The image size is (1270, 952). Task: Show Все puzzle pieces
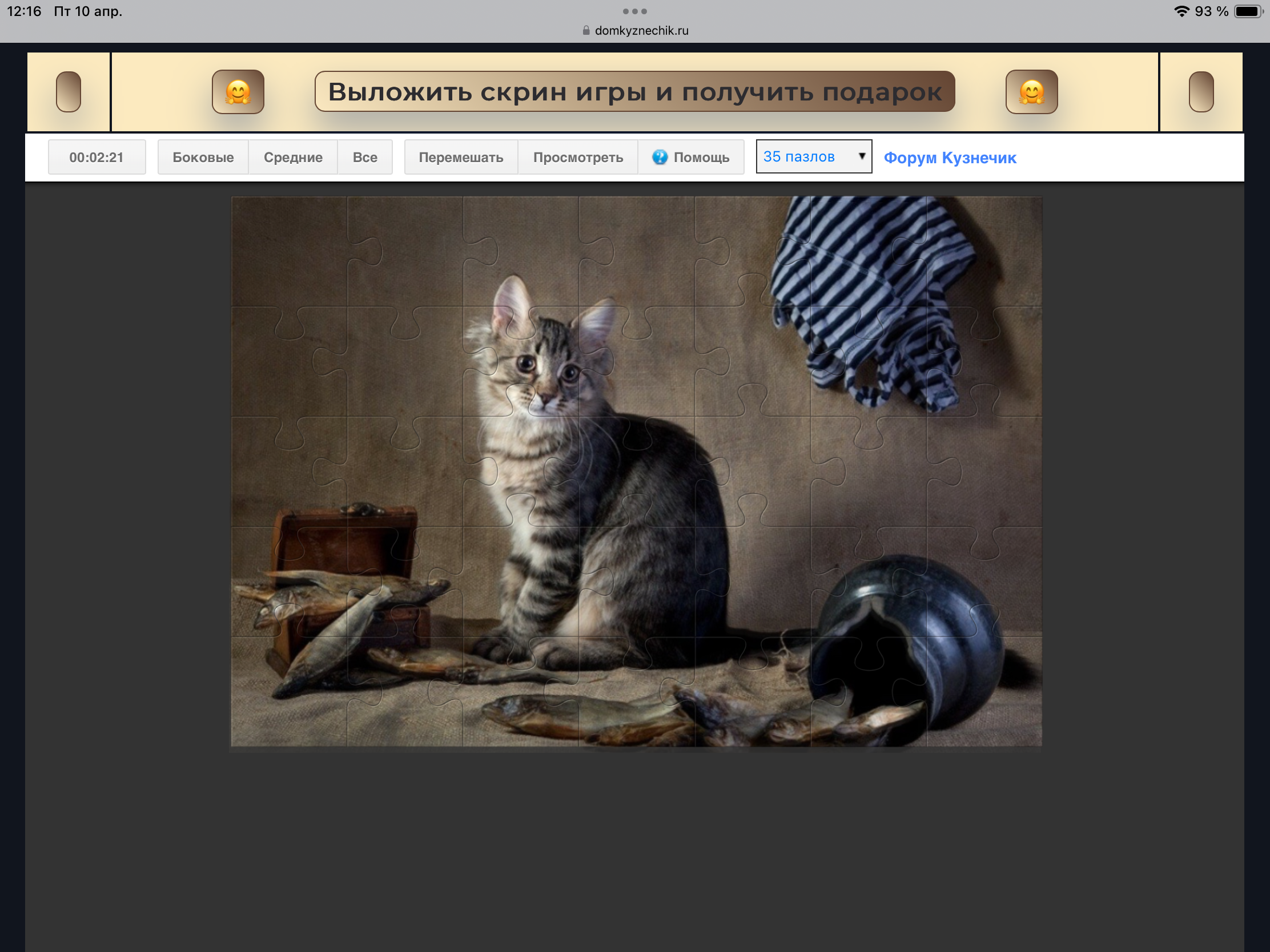click(364, 156)
